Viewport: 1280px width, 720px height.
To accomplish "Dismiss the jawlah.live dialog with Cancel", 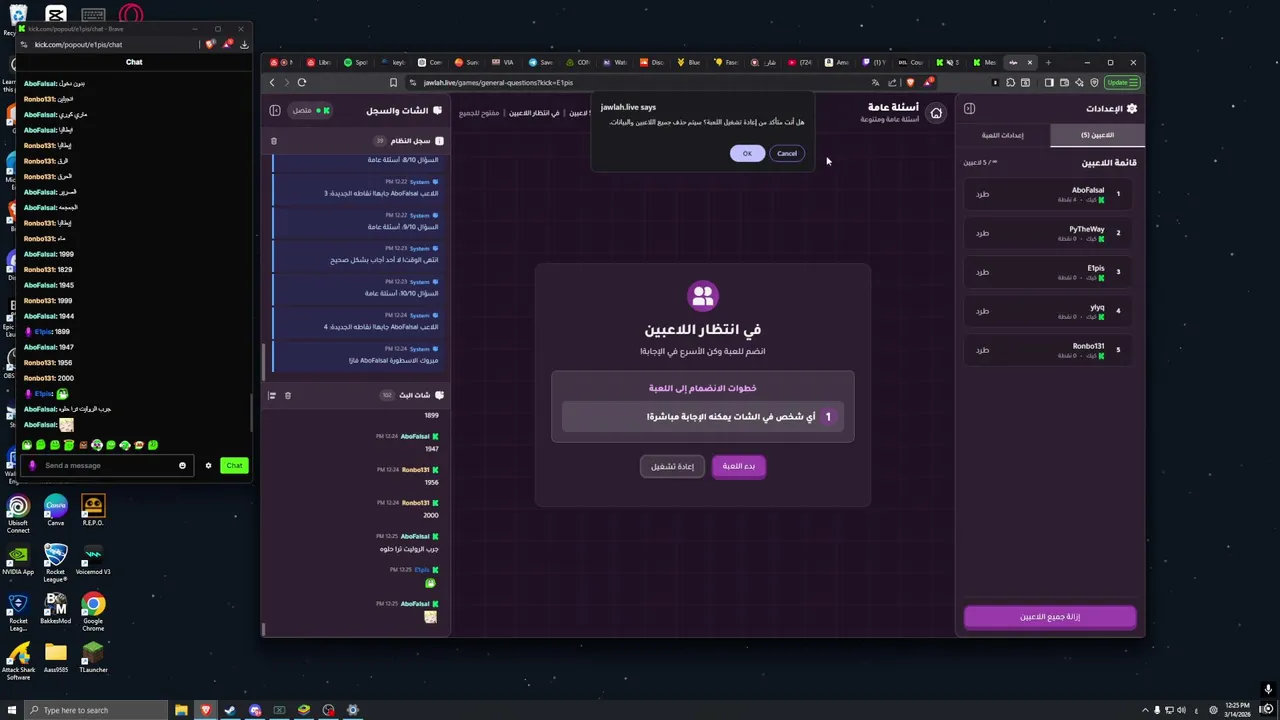I will (x=787, y=153).
